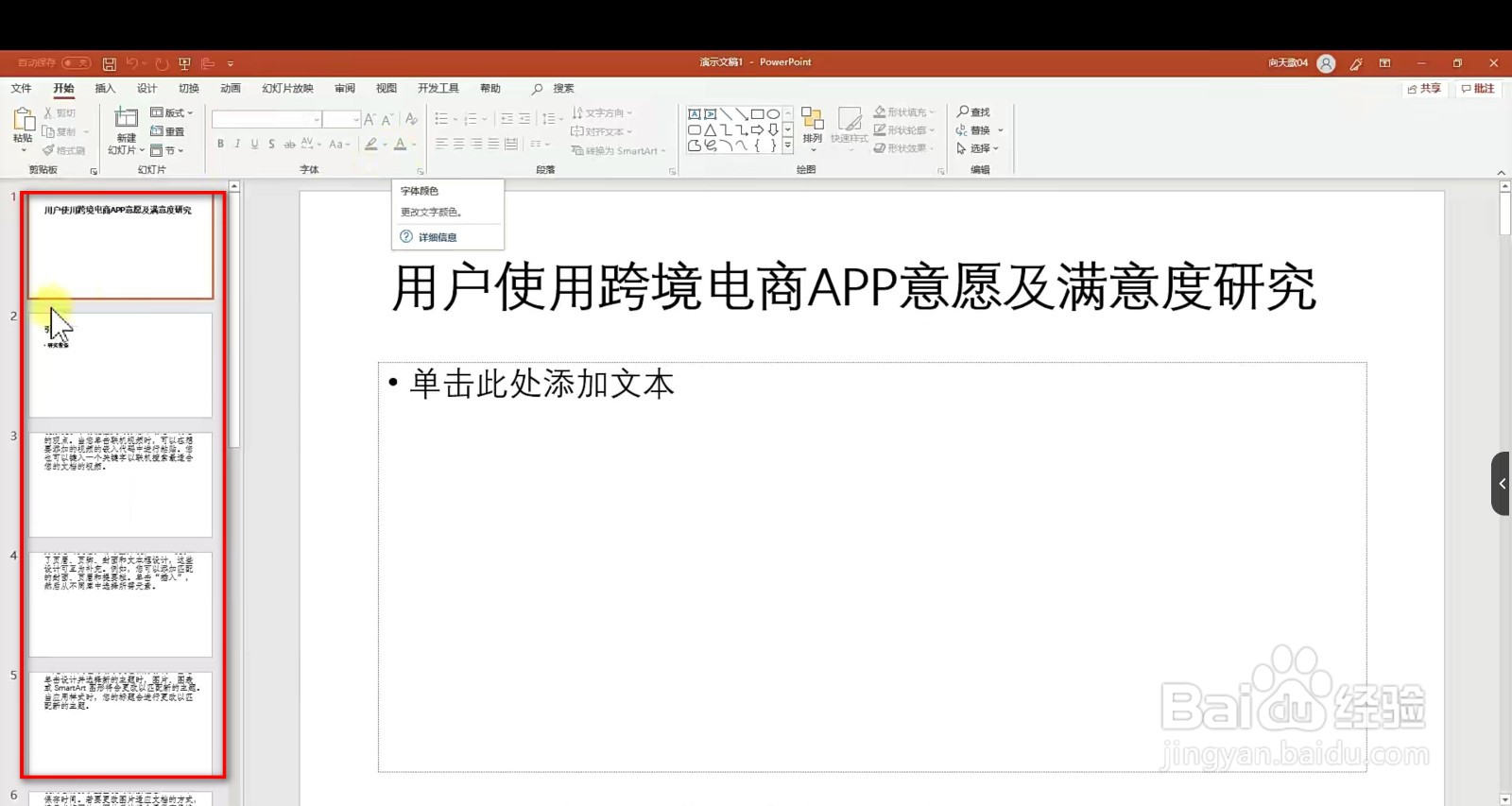Screen dimensions: 1512x806
Task: Switch to the 切换 tab
Action: tap(189, 88)
